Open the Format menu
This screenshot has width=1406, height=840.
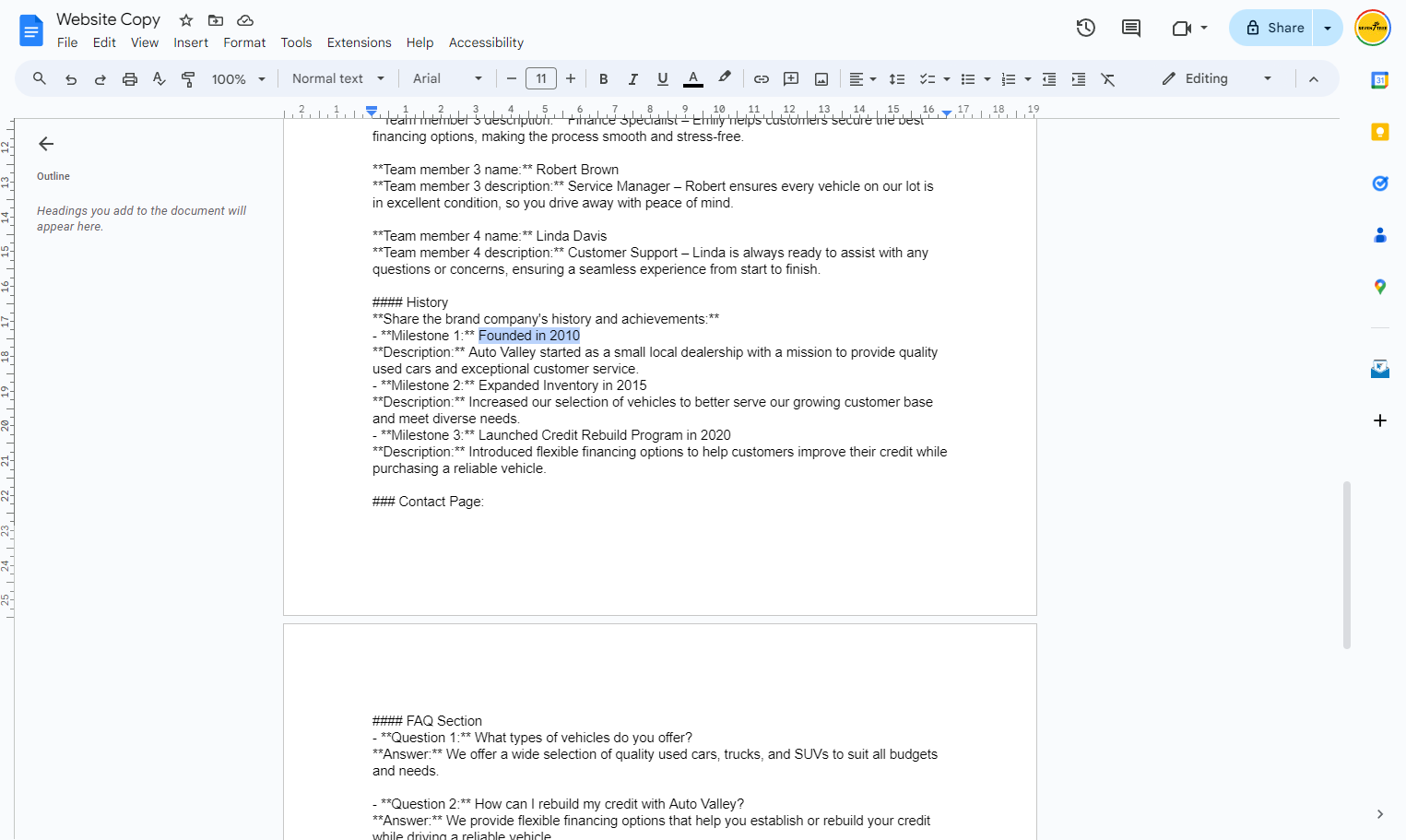(244, 42)
